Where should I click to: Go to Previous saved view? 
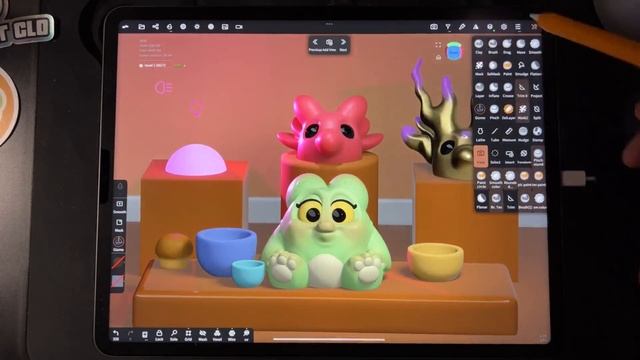315,44
